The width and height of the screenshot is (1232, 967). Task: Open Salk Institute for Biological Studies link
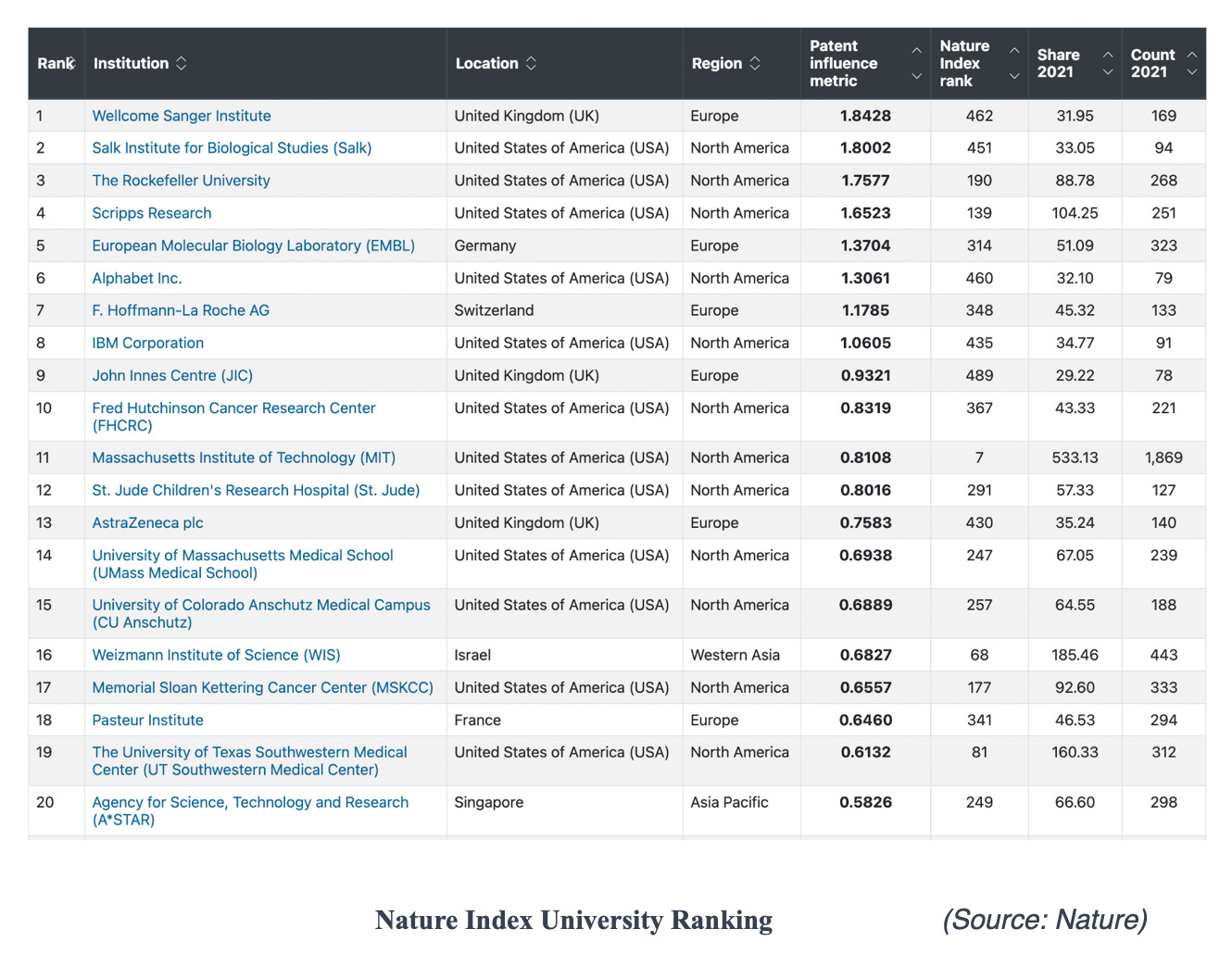tap(232, 148)
